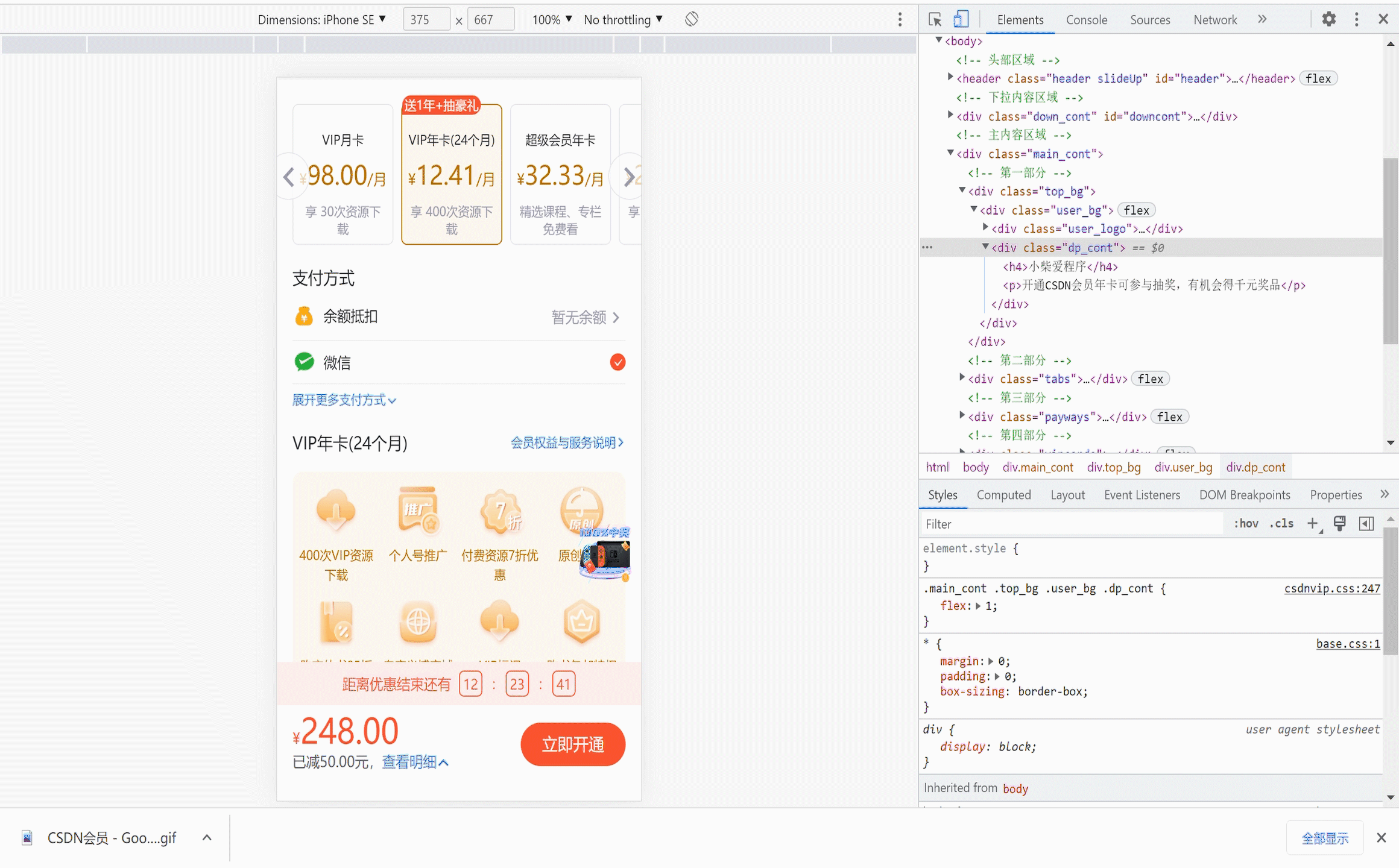This screenshot has height=868, width=1399.
Task: Open the No throttling dropdown
Action: point(623,19)
